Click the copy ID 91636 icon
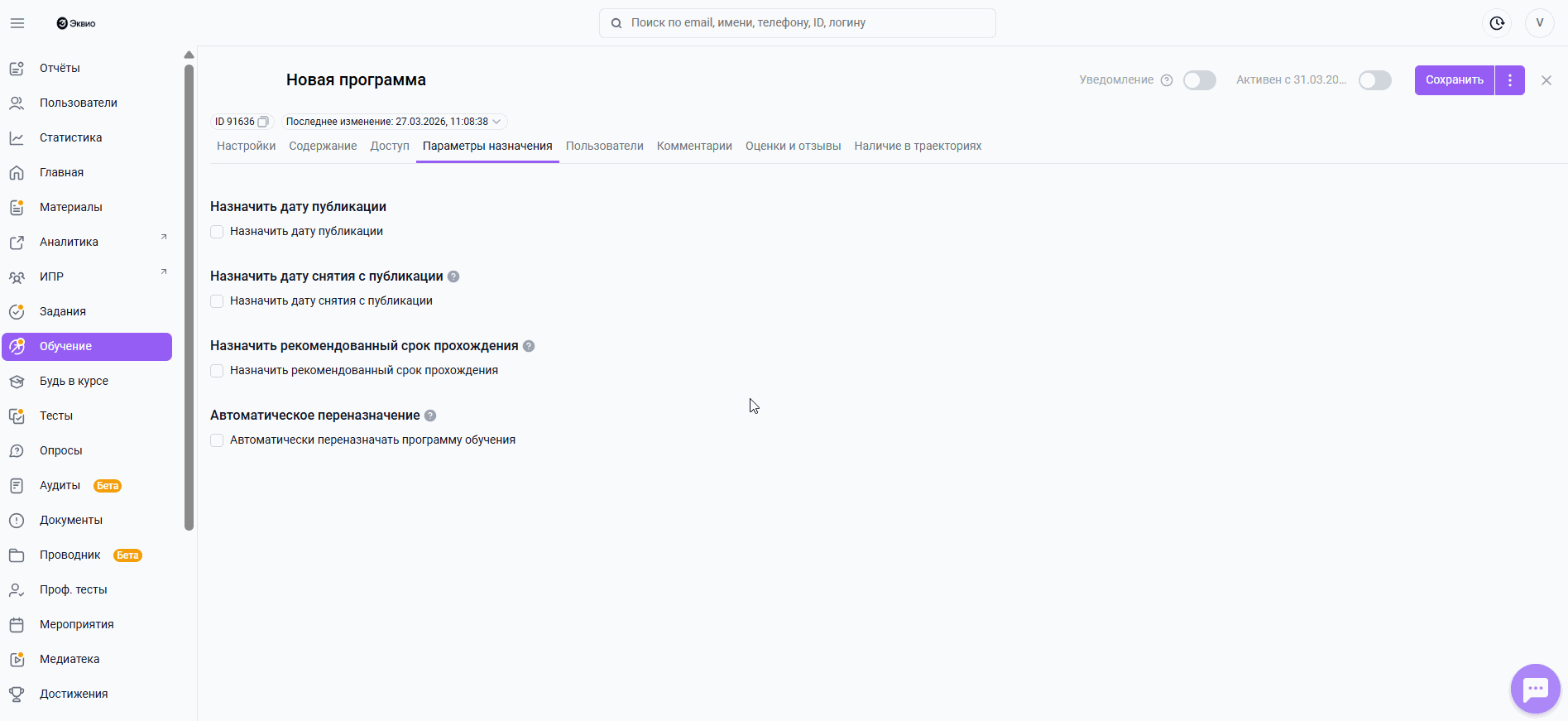 263,122
